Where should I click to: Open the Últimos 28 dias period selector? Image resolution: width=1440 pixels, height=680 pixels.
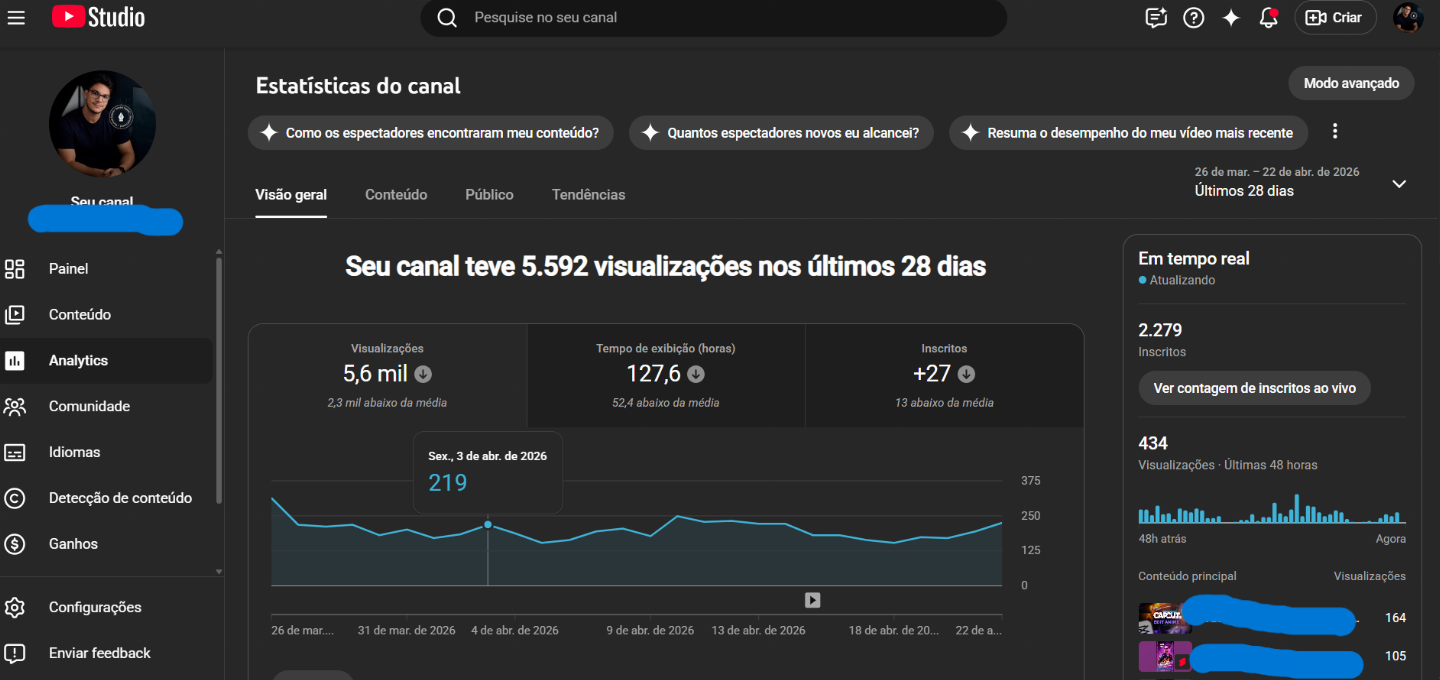point(1300,182)
